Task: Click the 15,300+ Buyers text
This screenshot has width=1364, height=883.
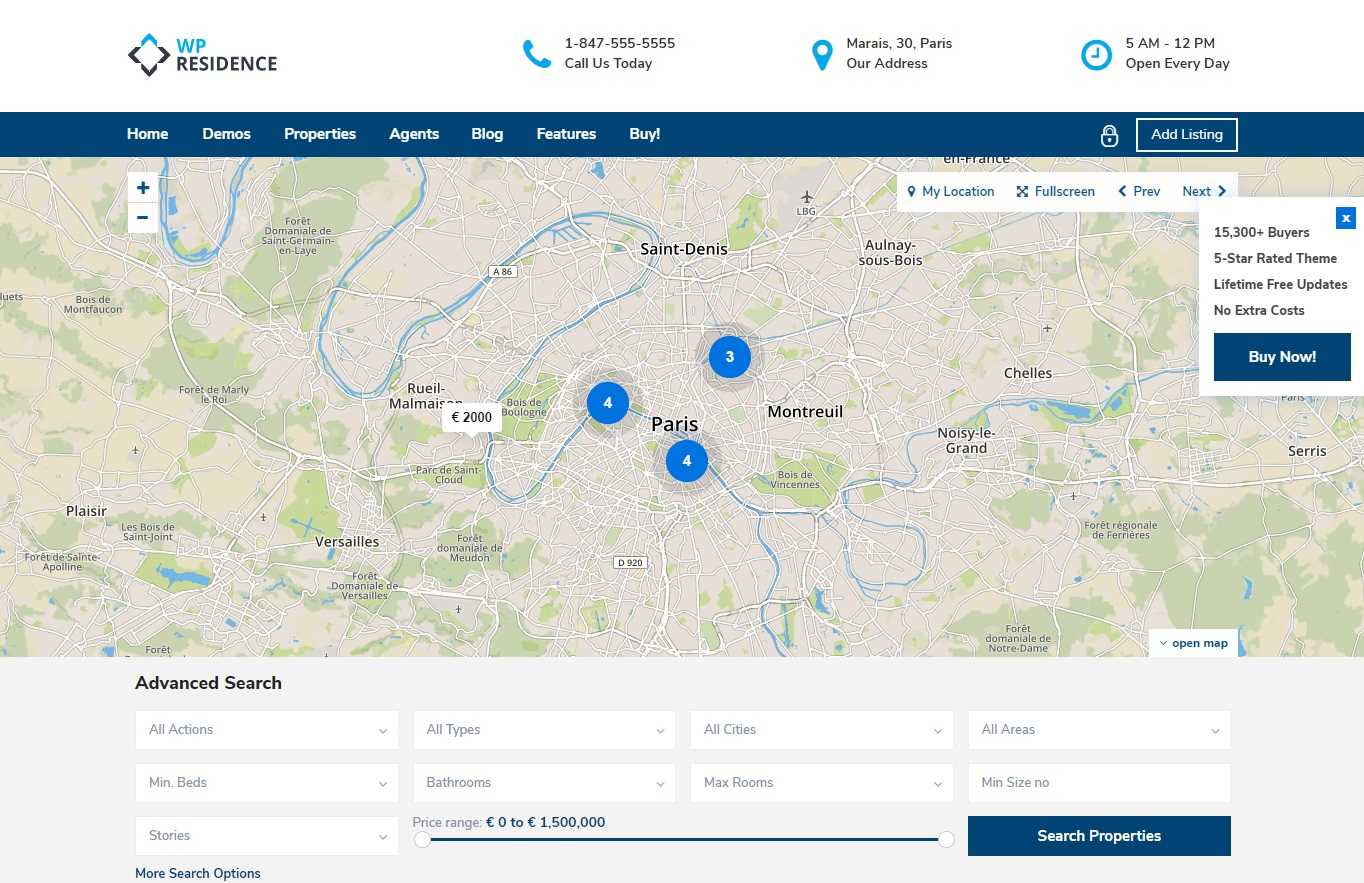Action: point(1261,232)
